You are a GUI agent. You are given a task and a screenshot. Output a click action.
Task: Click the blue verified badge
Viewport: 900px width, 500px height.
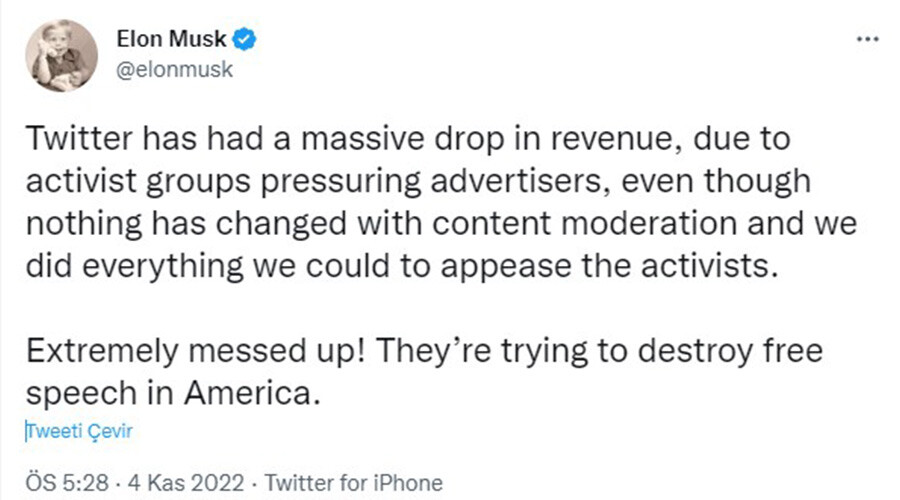pos(244,41)
